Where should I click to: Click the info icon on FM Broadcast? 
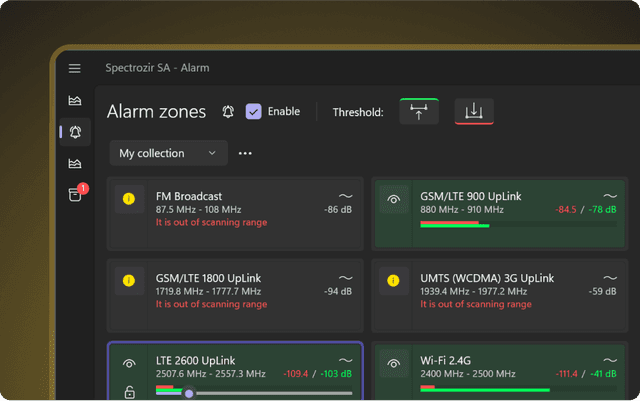128,198
